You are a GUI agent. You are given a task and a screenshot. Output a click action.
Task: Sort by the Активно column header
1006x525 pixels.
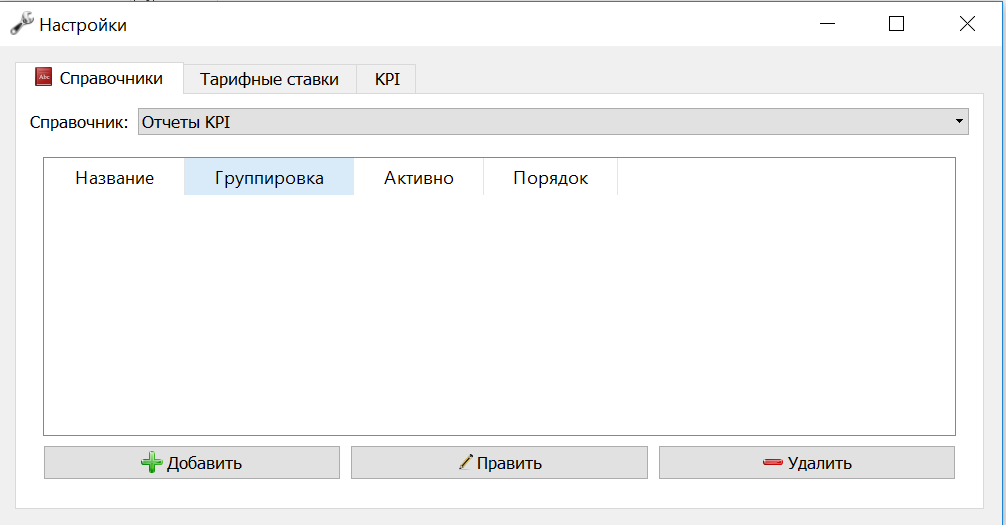[x=419, y=178]
